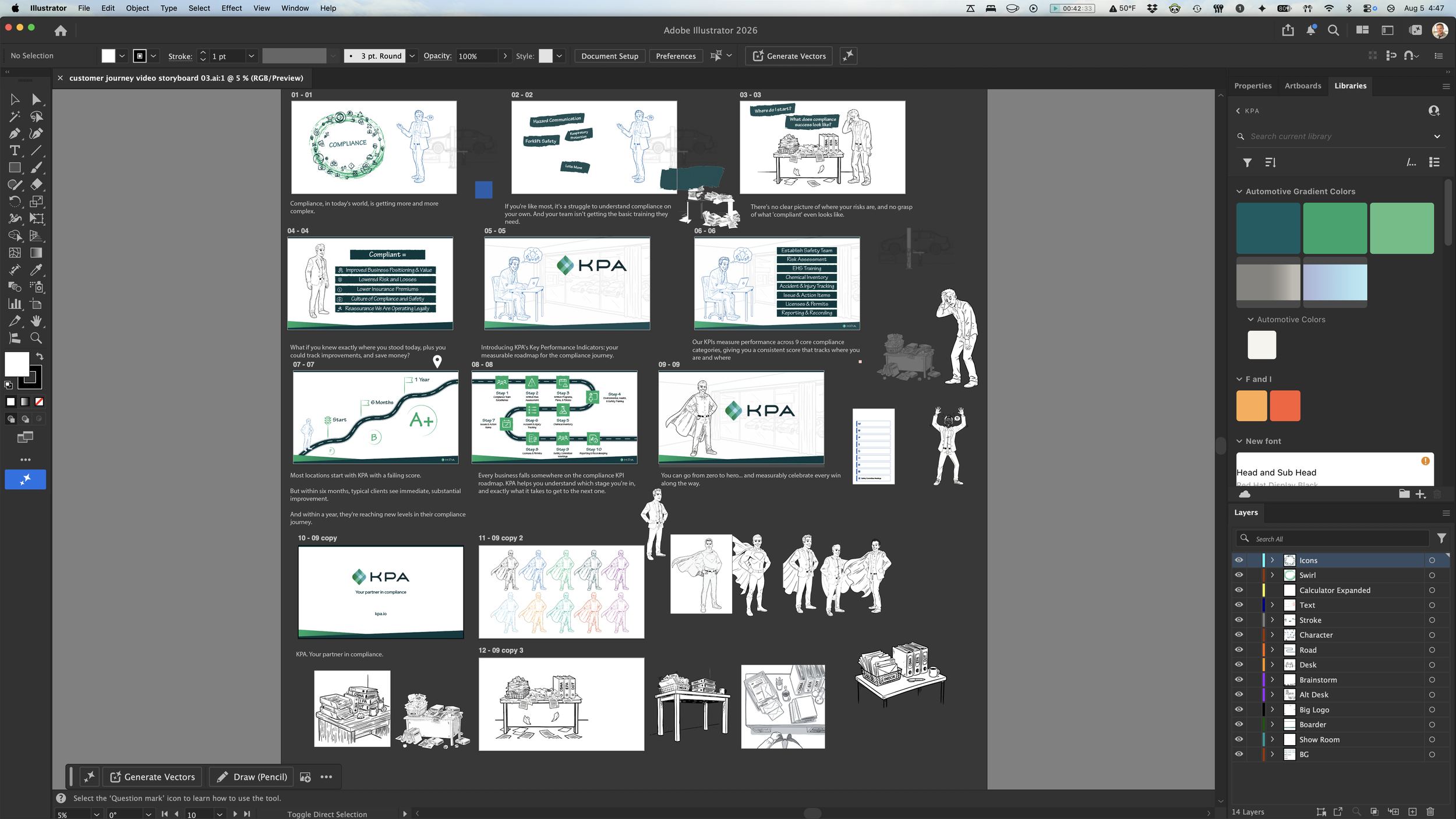Add new element to library with plus
The height and width of the screenshot is (819, 1456).
tap(1420, 494)
